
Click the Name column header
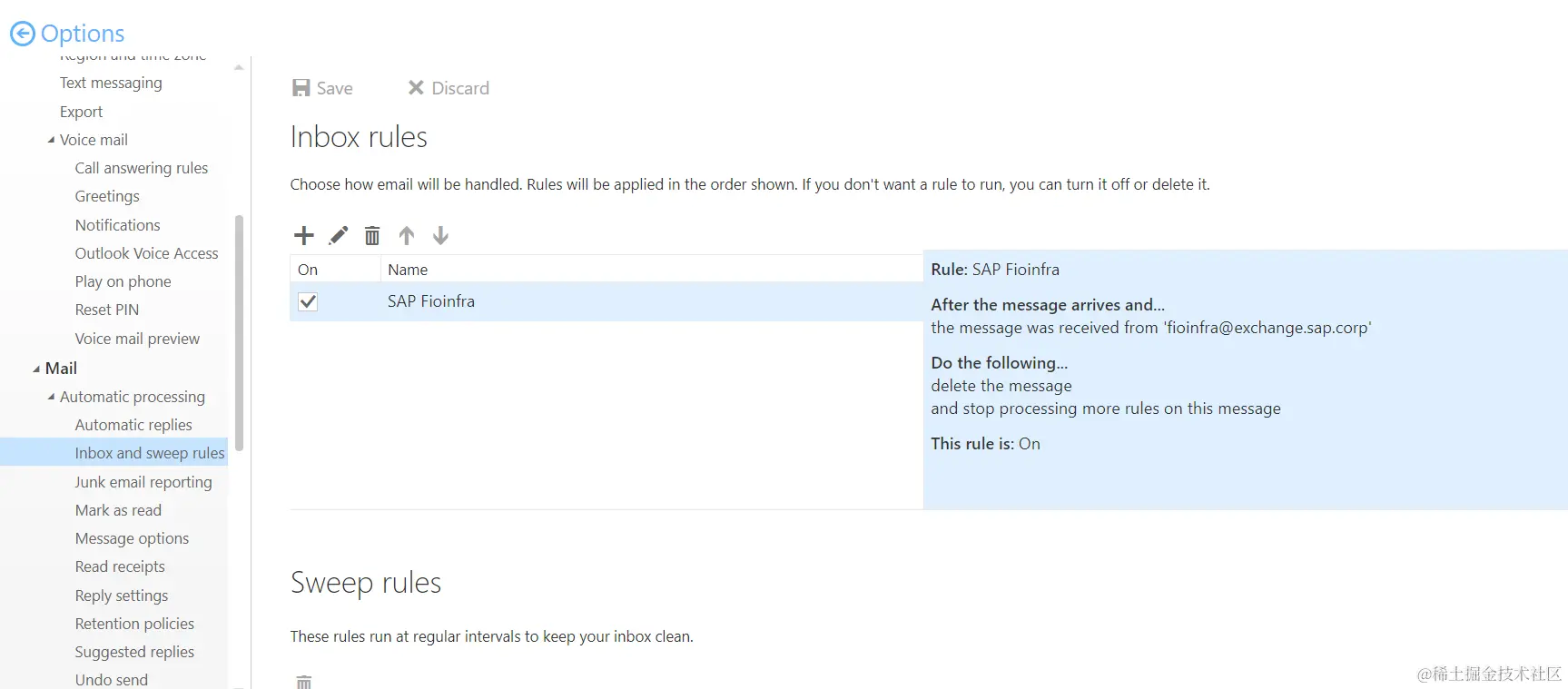click(408, 270)
